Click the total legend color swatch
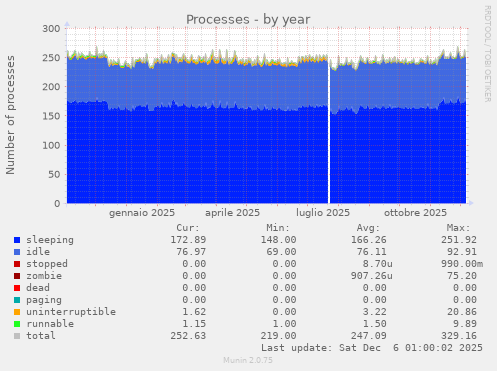The width and height of the screenshot is (497, 371). (17, 336)
